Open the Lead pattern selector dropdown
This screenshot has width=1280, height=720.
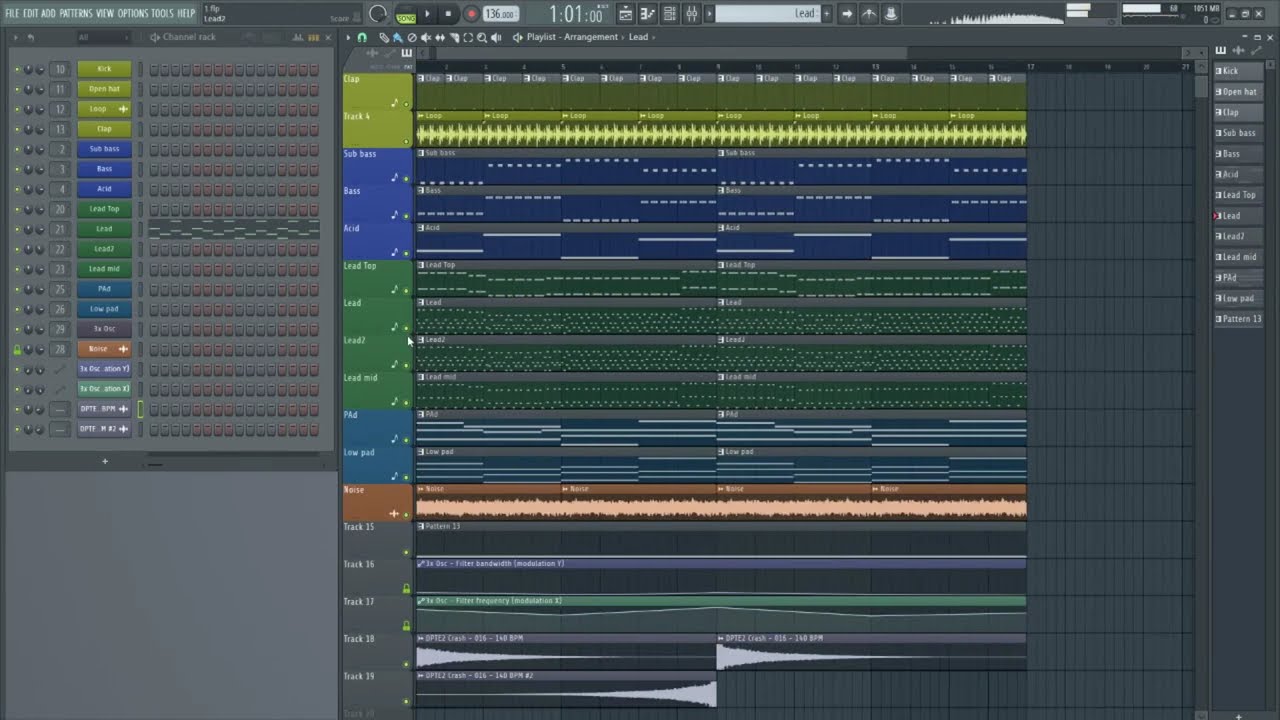[x=768, y=14]
